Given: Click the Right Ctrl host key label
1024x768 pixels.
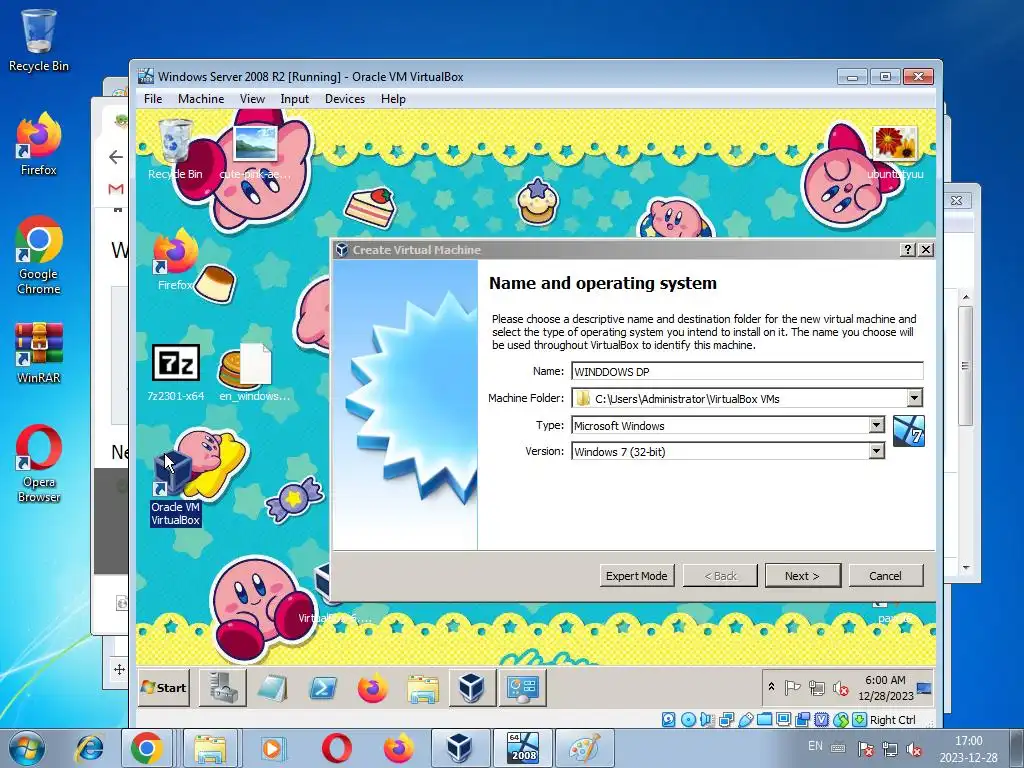Looking at the screenshot, I should click(892, 720).
